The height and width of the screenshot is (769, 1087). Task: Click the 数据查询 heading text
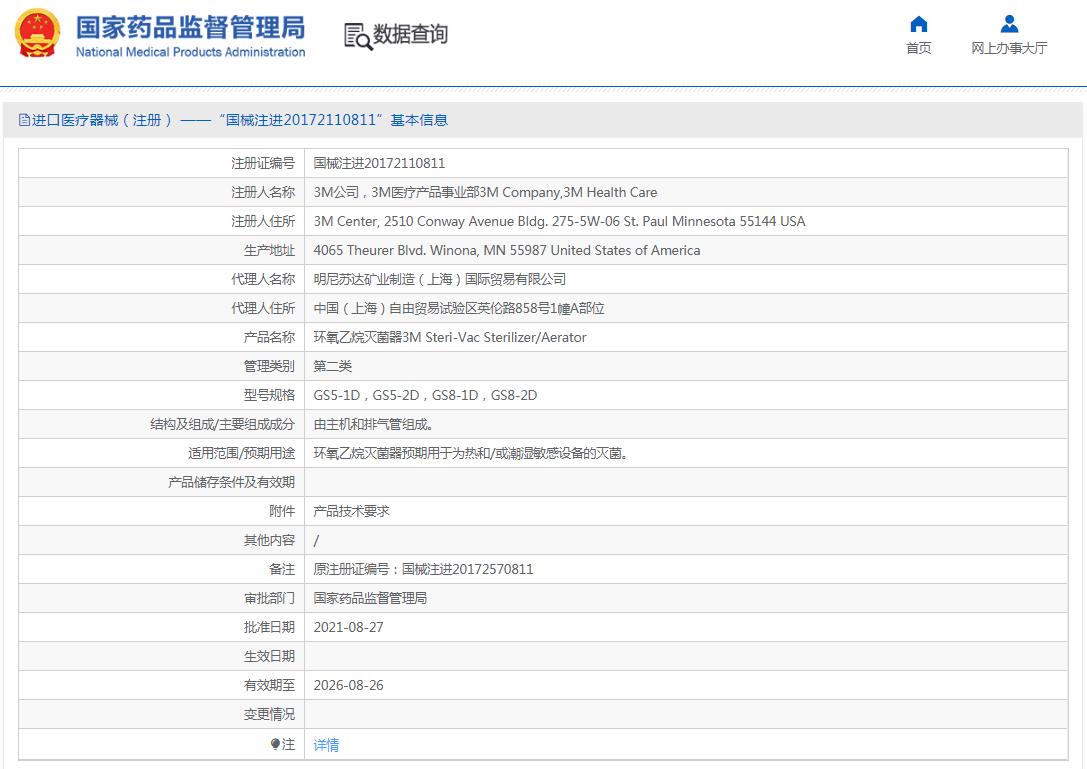pyautogui.click(x=410, y=34)
